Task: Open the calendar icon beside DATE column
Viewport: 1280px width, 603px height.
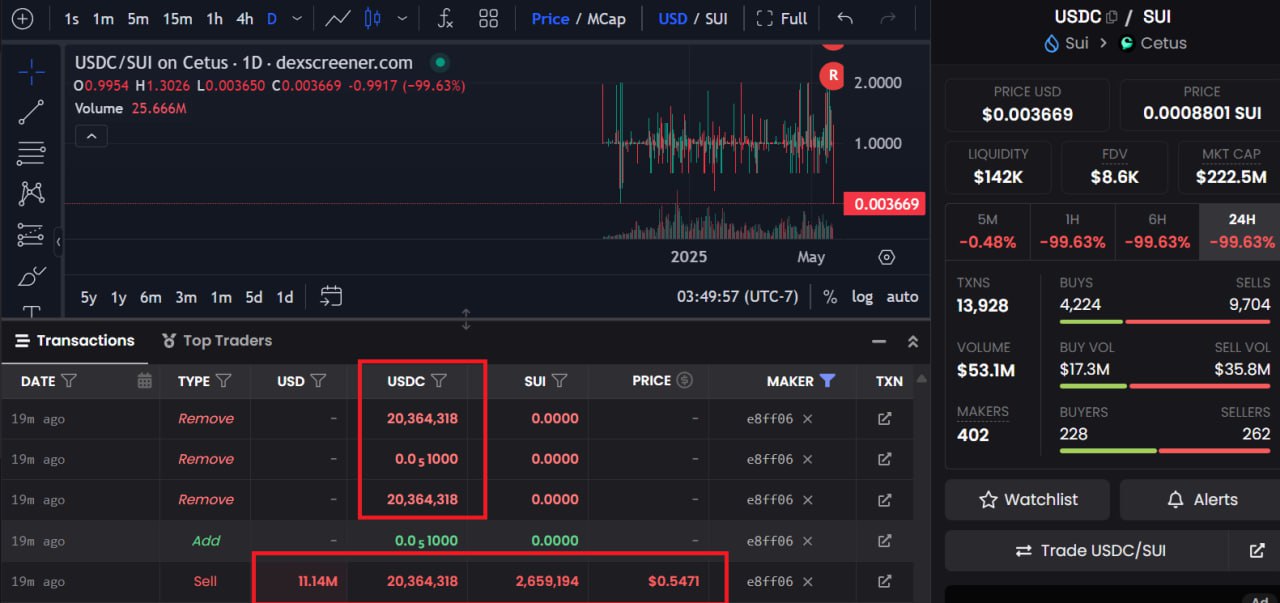Action: (144, 380)
